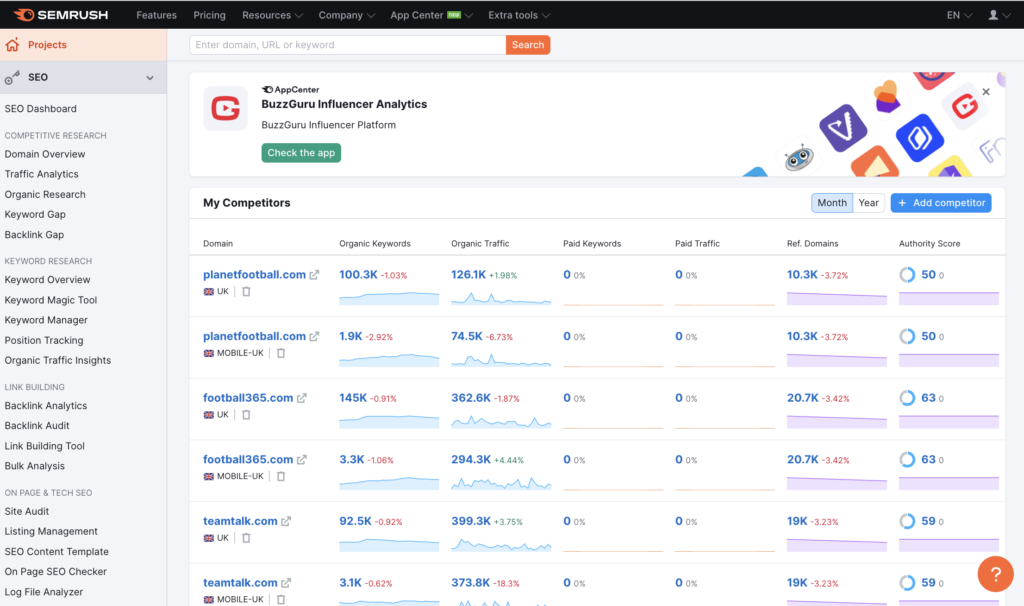Open Traffic Analytics in sidebar
This screenshot has width=1024, height=606.
pyautogui.click(x=42, y=174)
